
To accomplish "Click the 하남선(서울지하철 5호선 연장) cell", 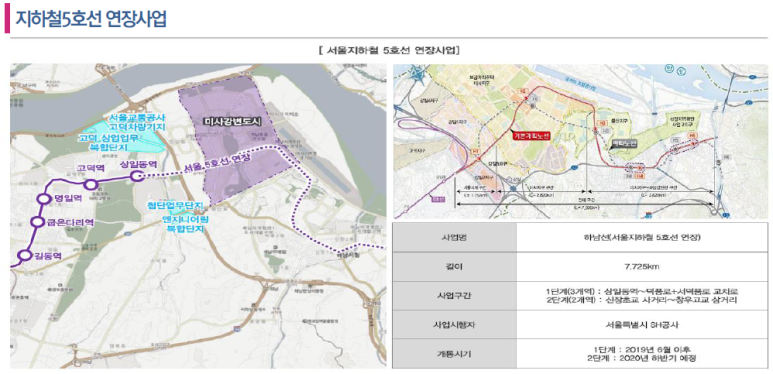I will coord(641,238).
